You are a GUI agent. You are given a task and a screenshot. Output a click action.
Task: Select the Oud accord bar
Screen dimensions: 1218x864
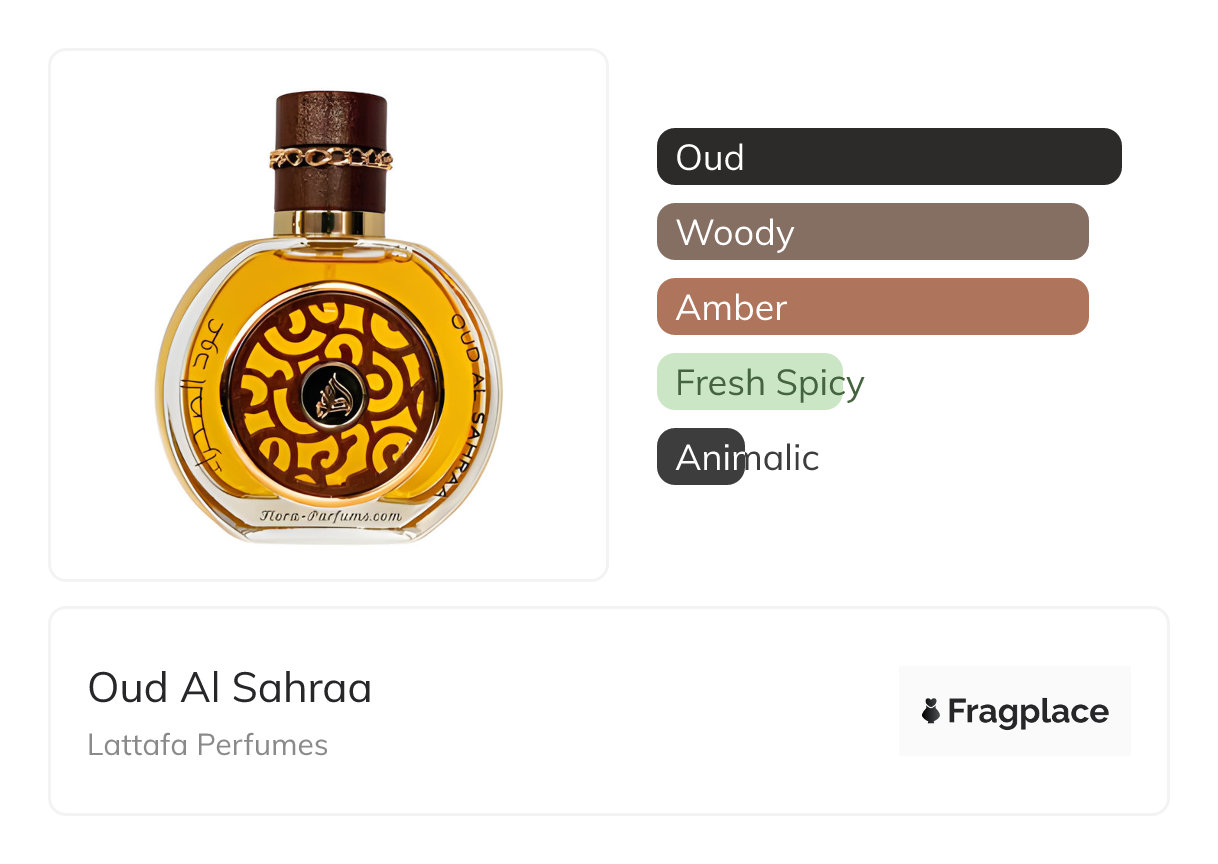tap(889, 157)
